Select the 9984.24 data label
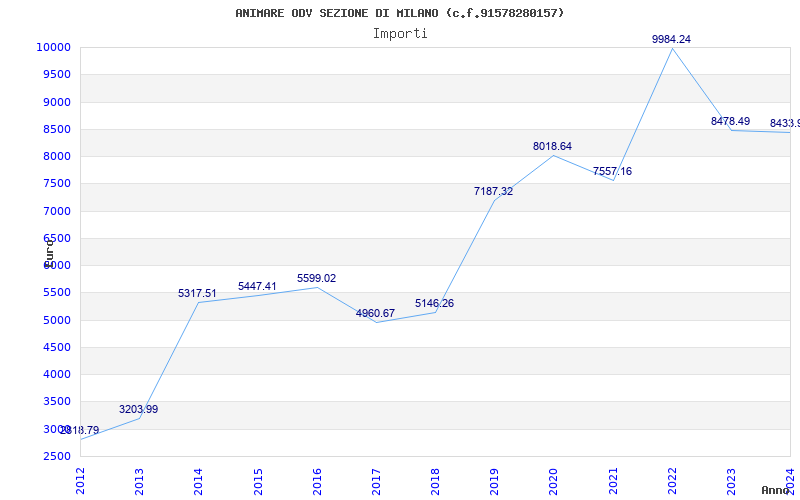 (x=671, y=39)
